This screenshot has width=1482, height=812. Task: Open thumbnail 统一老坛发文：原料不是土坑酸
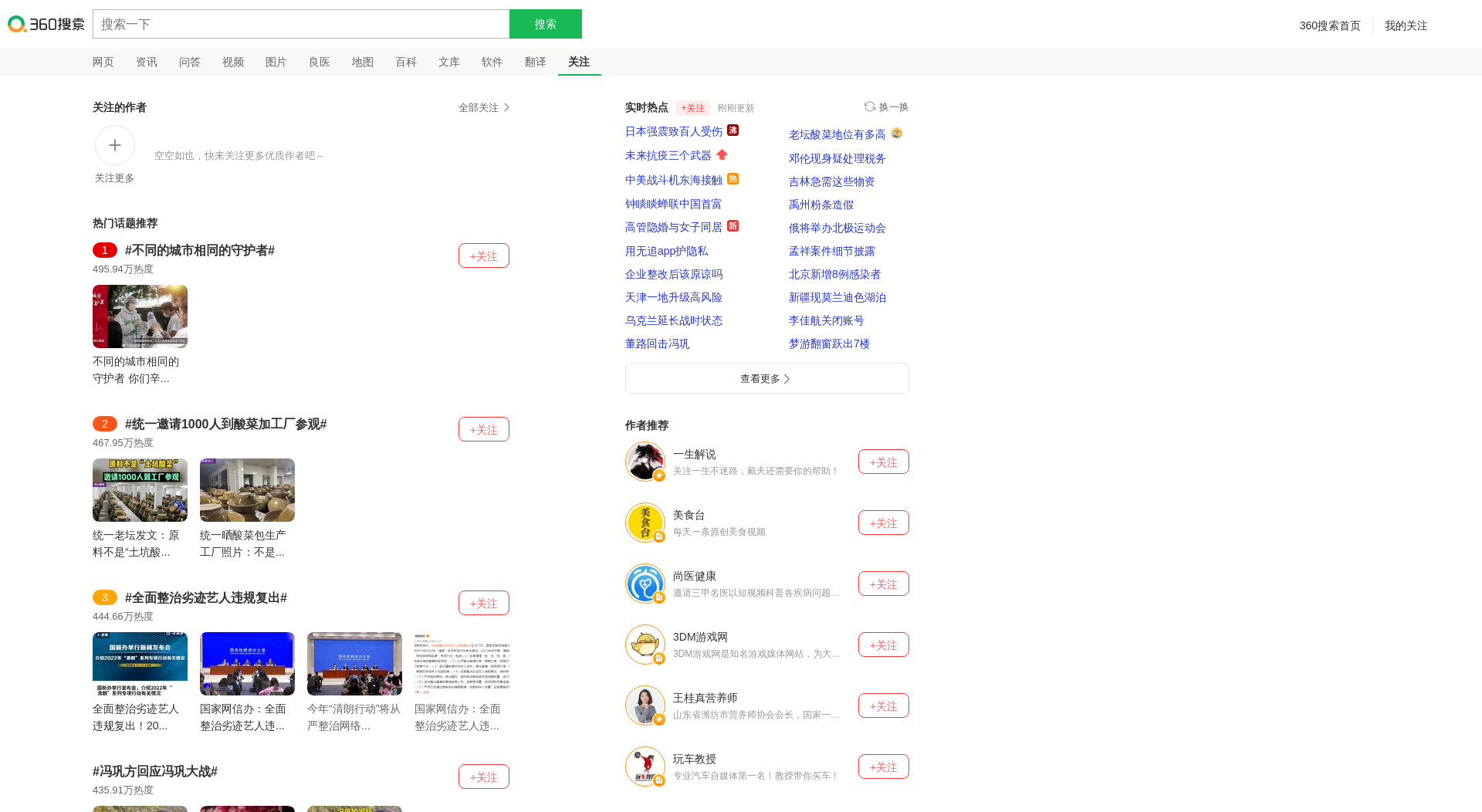pos(140,490)
